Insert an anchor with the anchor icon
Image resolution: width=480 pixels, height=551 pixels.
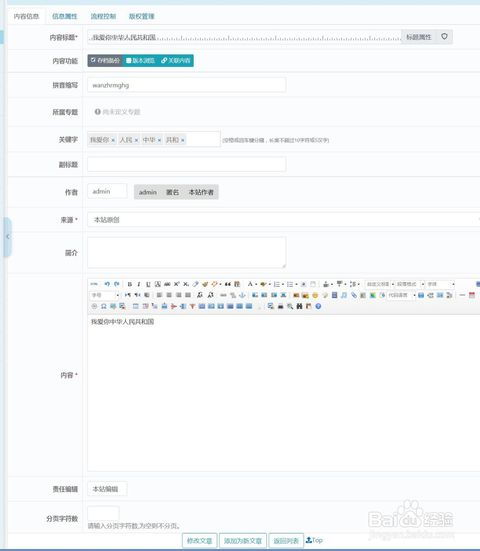(x=242, y=295)
